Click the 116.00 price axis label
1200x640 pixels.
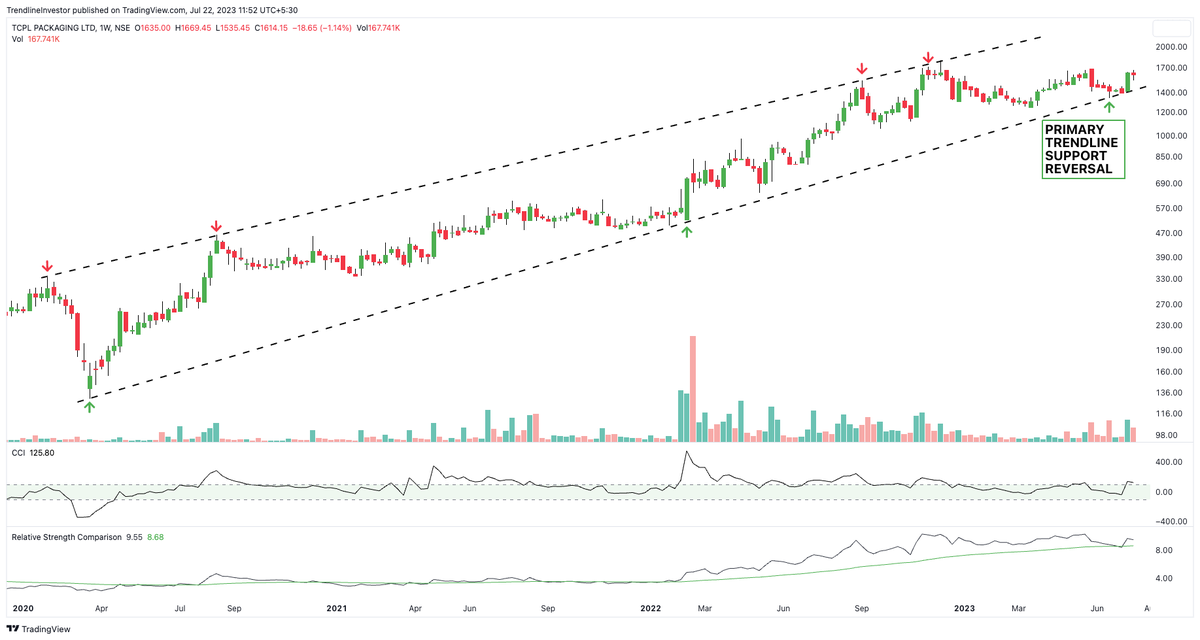click(x=1170, y=413)
